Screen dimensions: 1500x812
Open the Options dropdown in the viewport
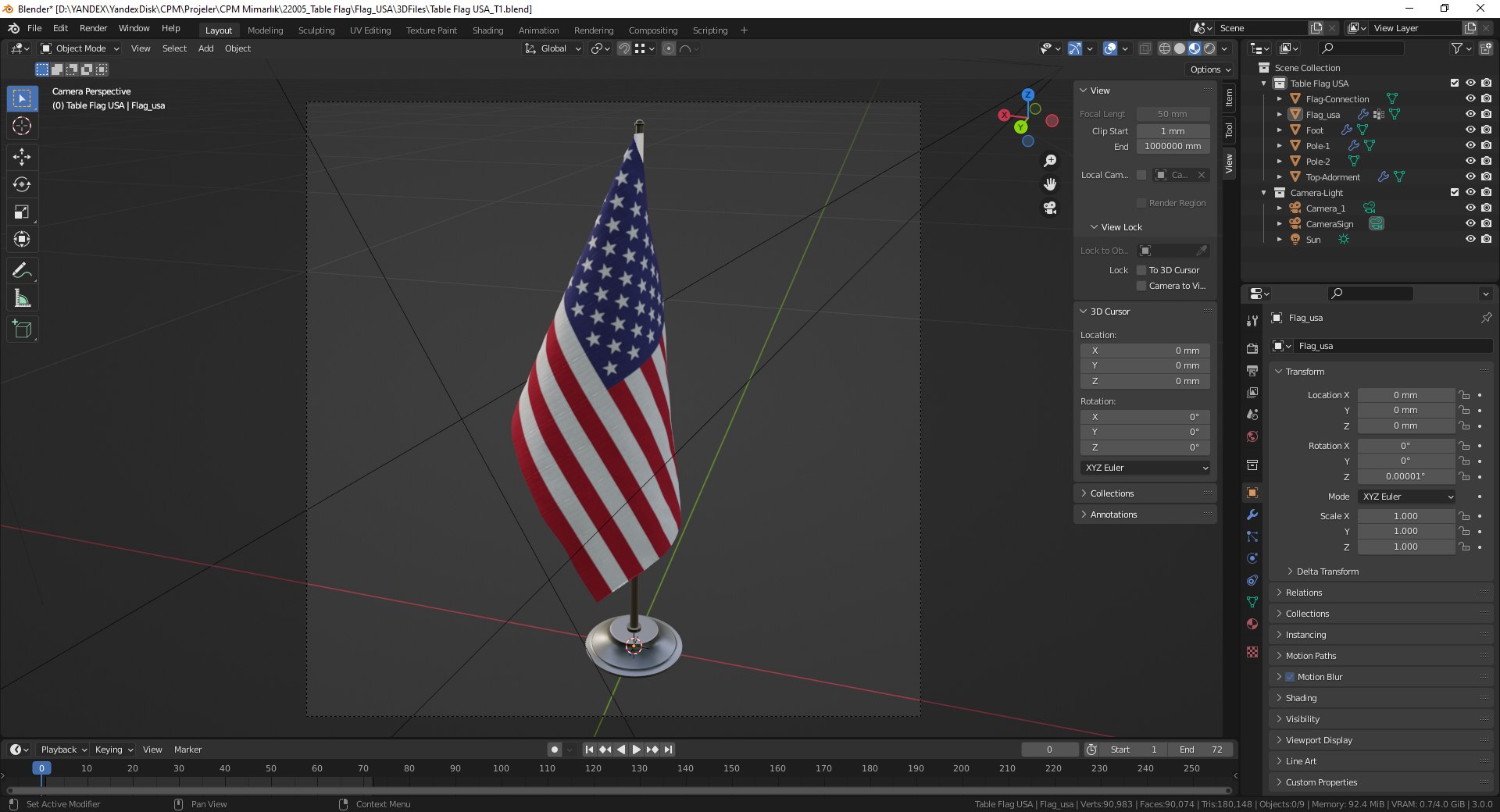tap(1210, 69)
